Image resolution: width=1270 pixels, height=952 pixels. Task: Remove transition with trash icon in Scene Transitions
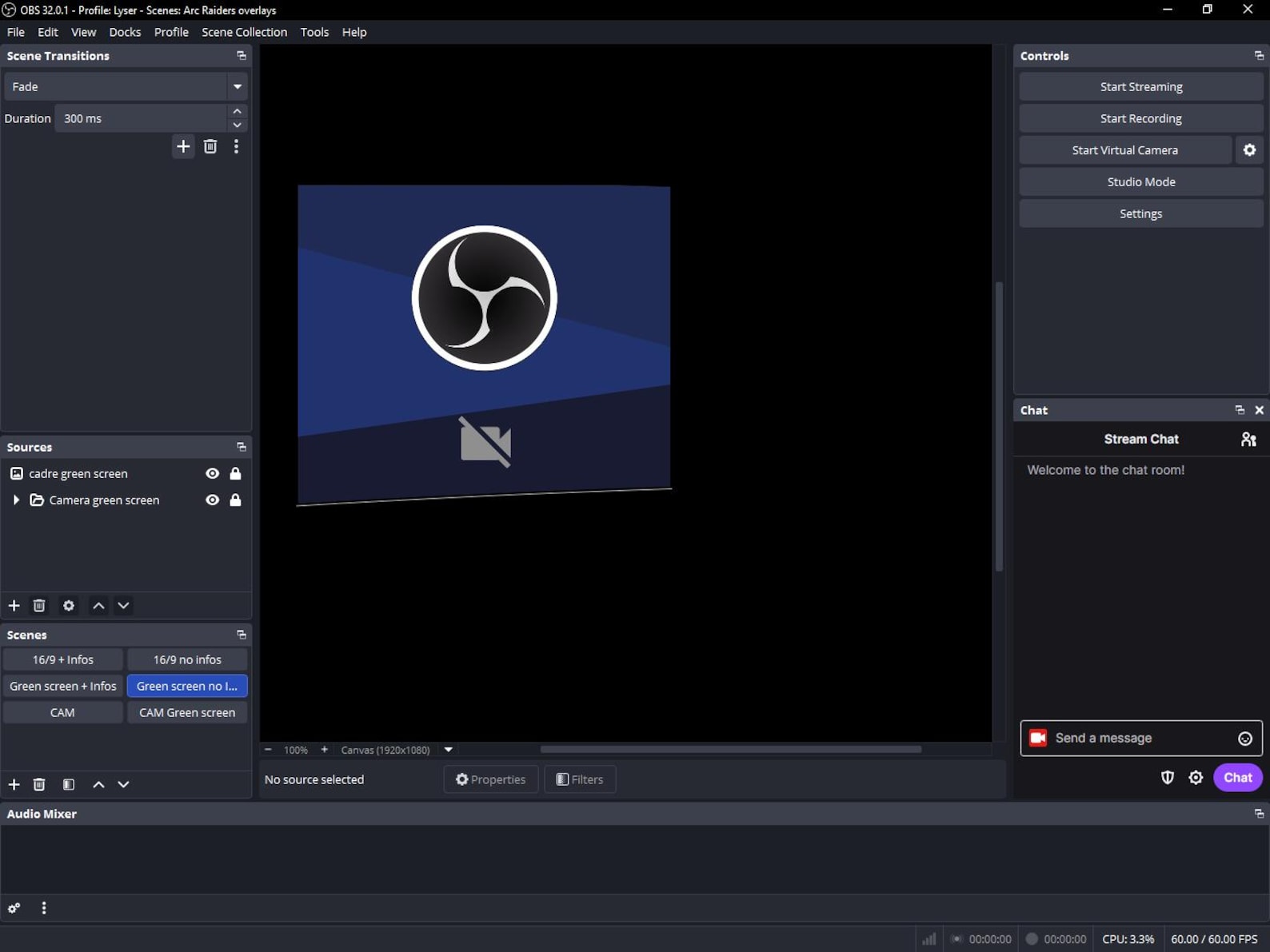[x=210, y=146]
